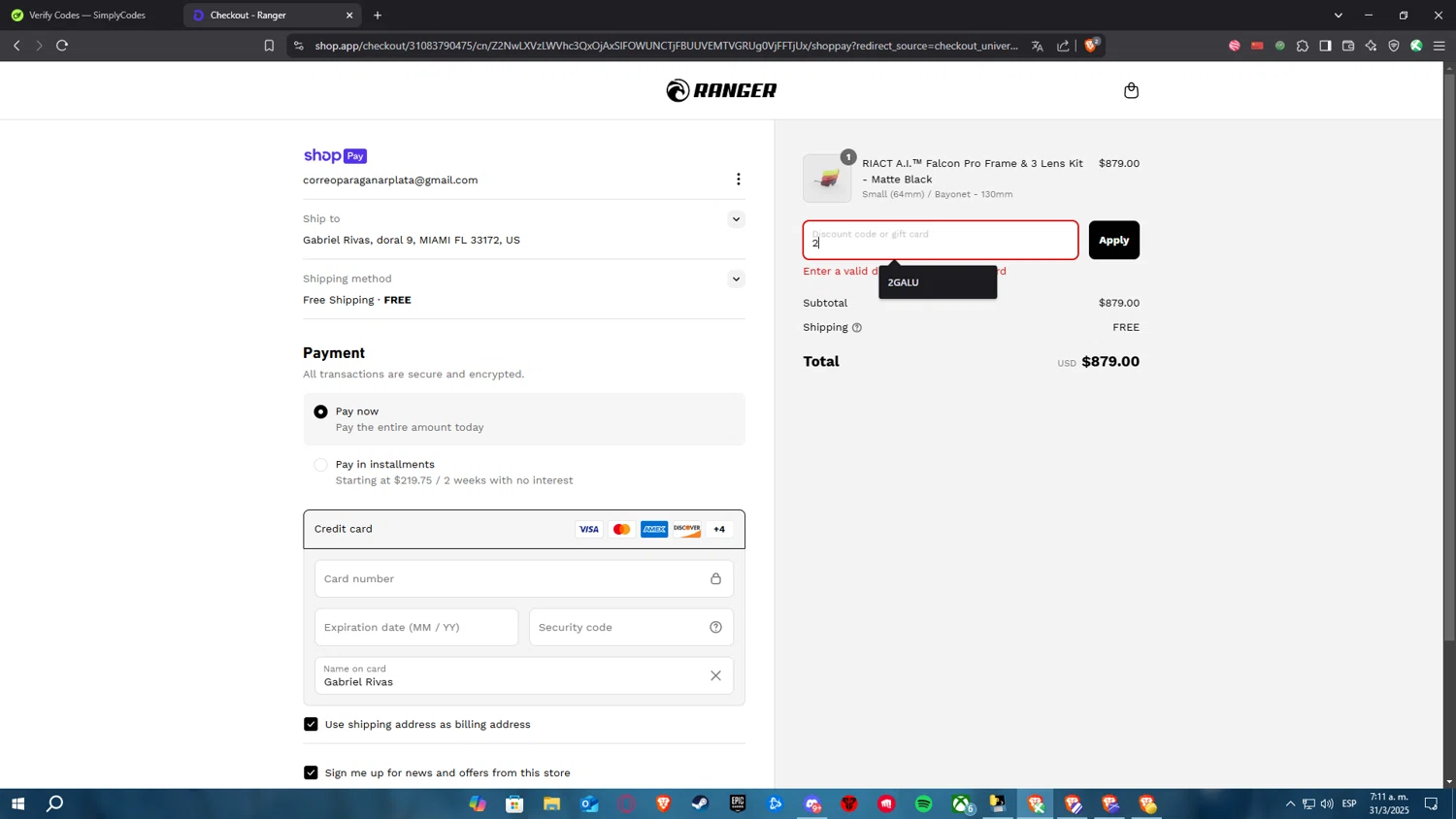Open the Brave Wallet icon
This screenshot has width=1456, height=819.
click(x=1348, y=46)
